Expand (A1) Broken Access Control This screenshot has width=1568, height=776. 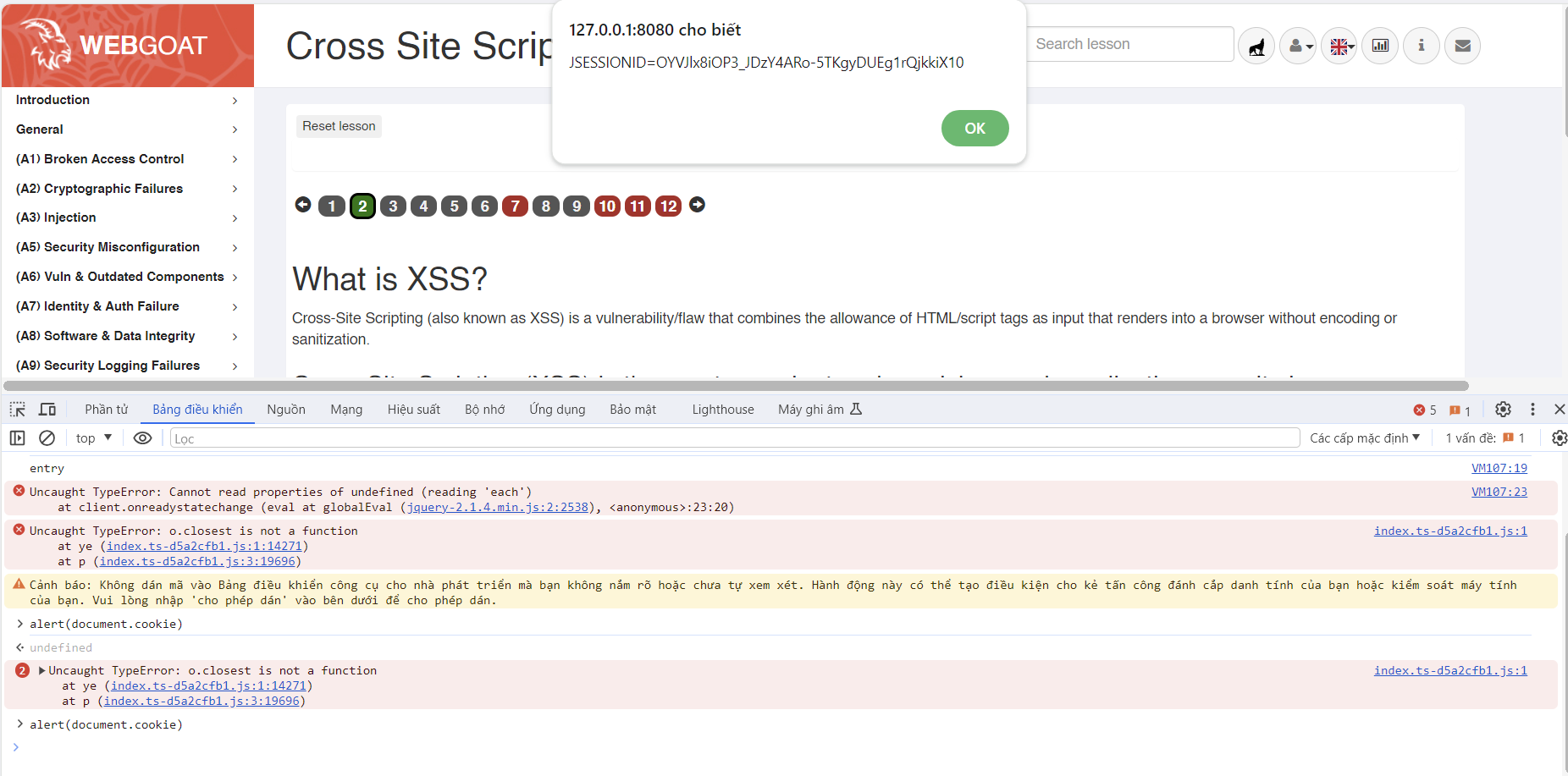tap(127, 159)
